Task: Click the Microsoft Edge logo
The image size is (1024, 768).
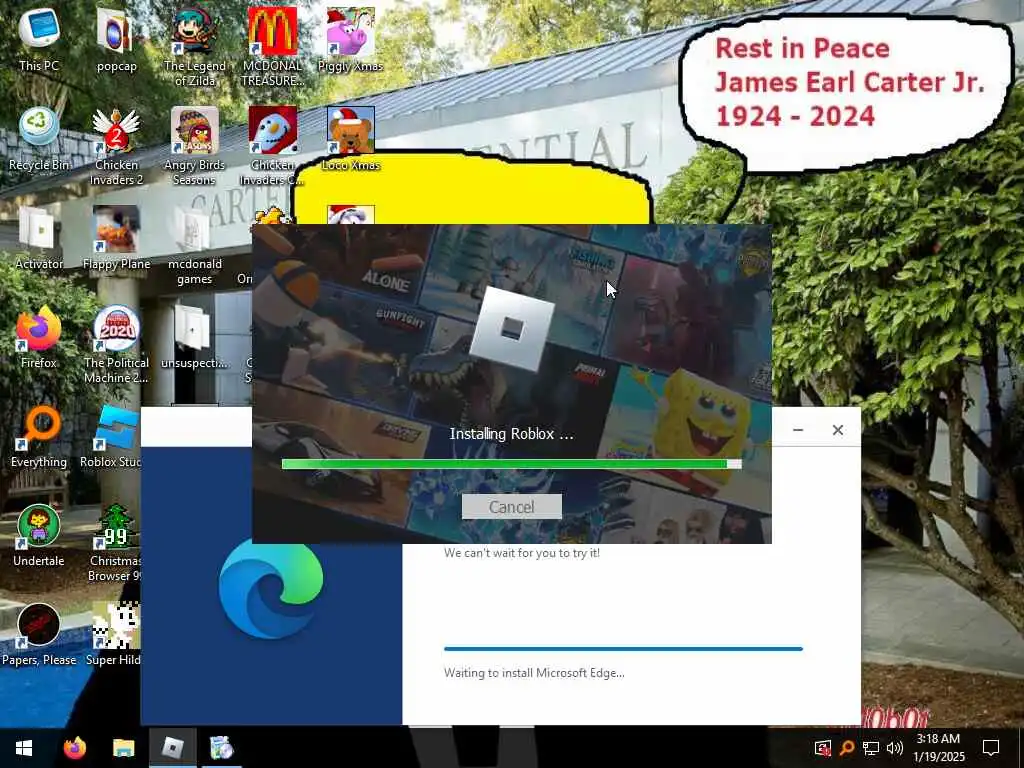Action: tap(270, 588)
